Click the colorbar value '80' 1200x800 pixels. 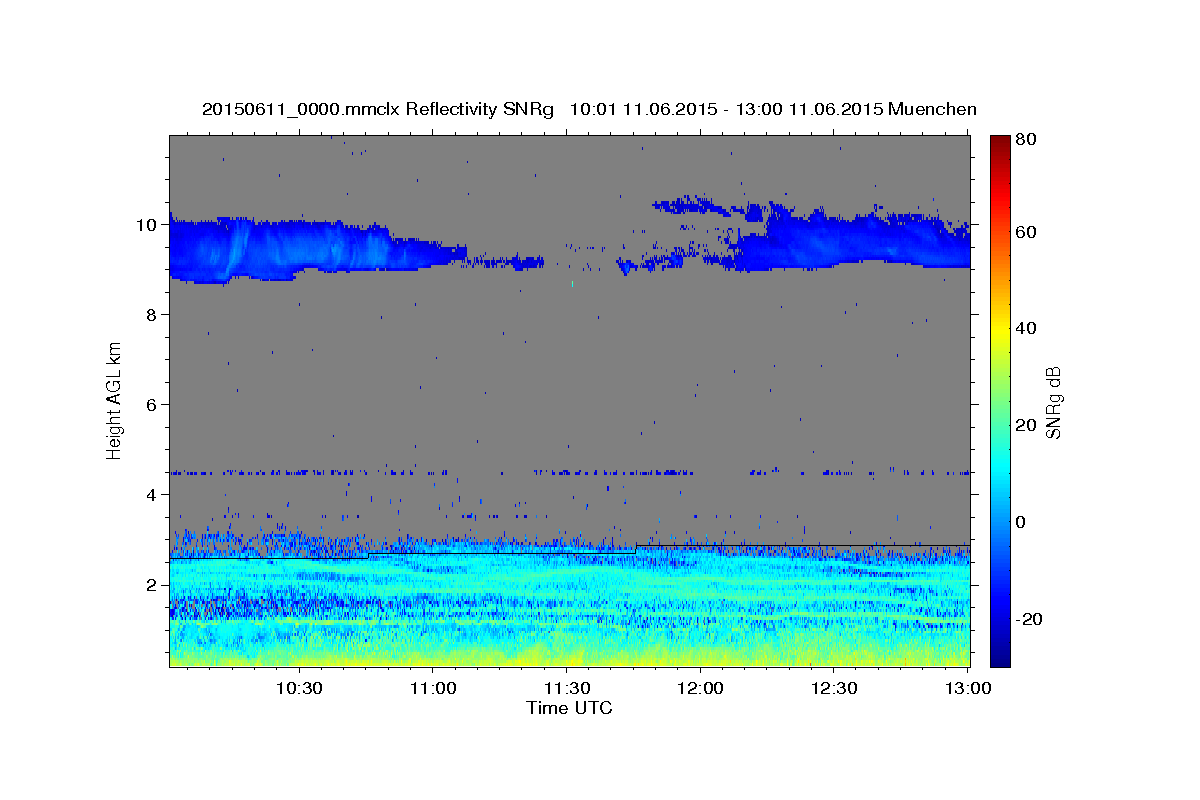click(x=1025, y=141)
